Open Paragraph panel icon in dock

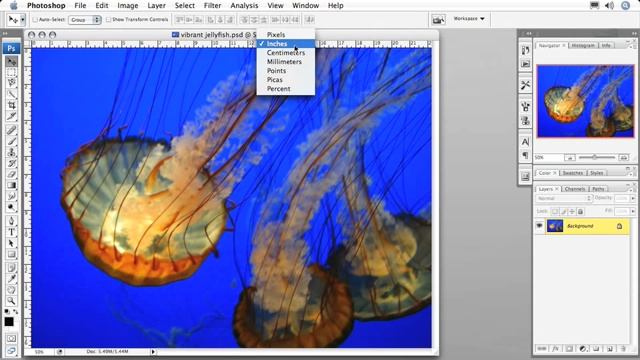click(525, 155)
